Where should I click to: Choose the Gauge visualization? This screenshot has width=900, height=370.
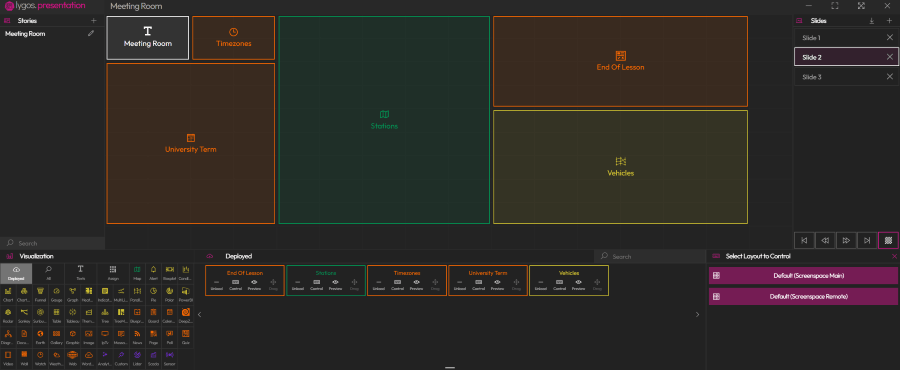[x=57, y=294]
